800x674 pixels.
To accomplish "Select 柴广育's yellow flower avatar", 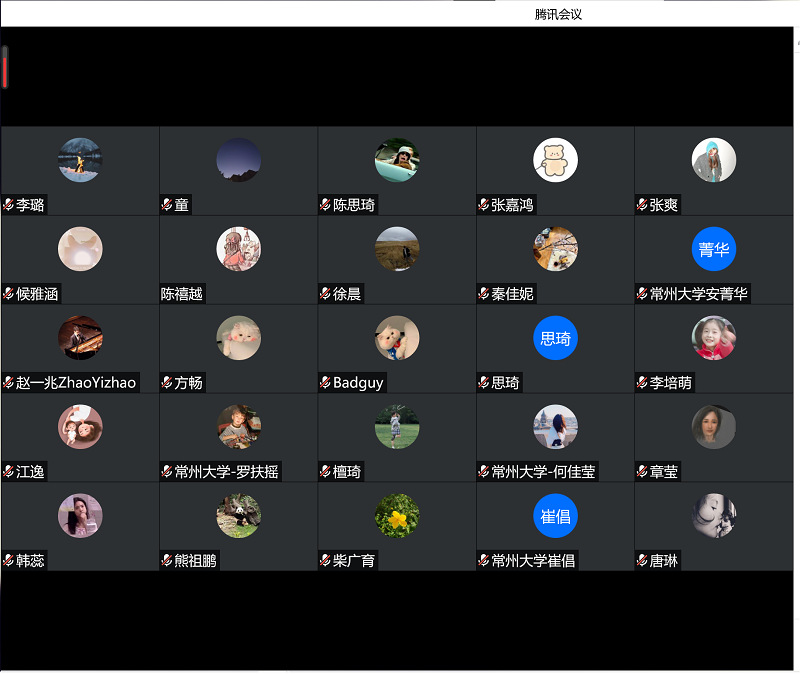I will point(397,516).
